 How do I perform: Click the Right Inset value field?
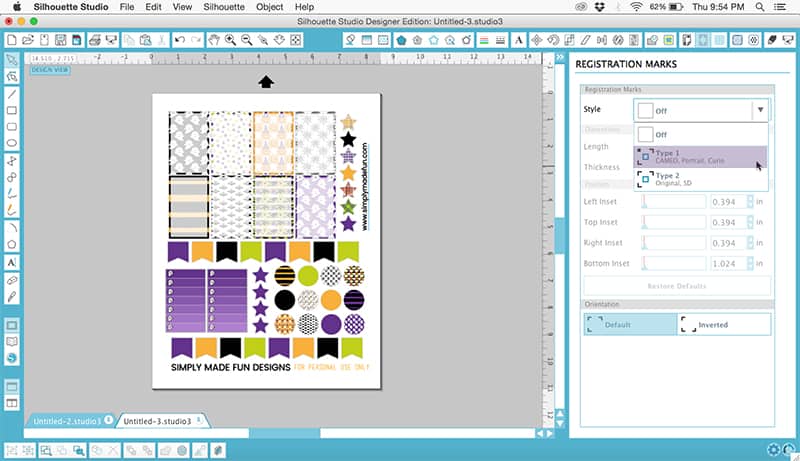point(728,243)
